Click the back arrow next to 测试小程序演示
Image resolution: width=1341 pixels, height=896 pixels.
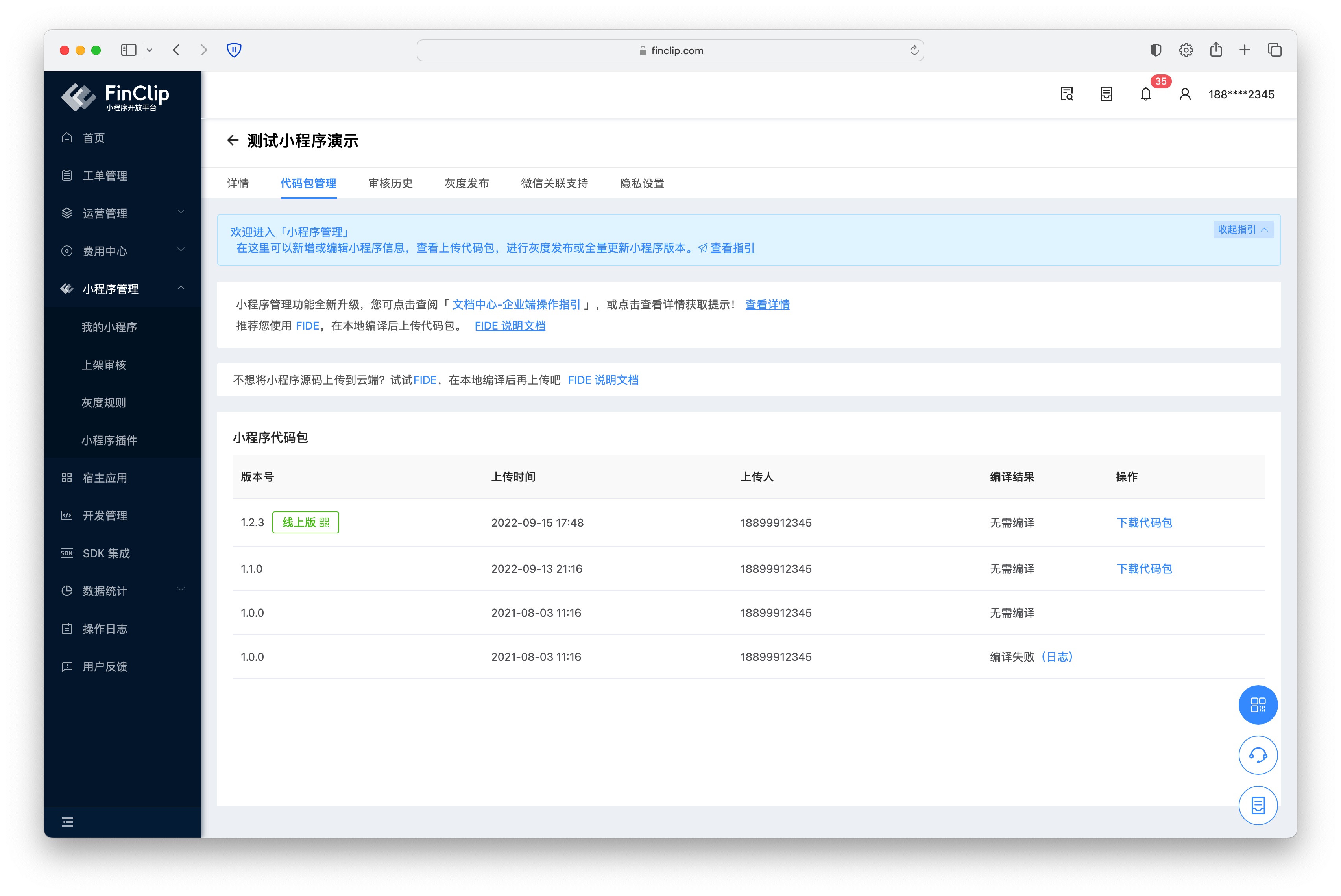pyautogui.click(x=232, y=140)
